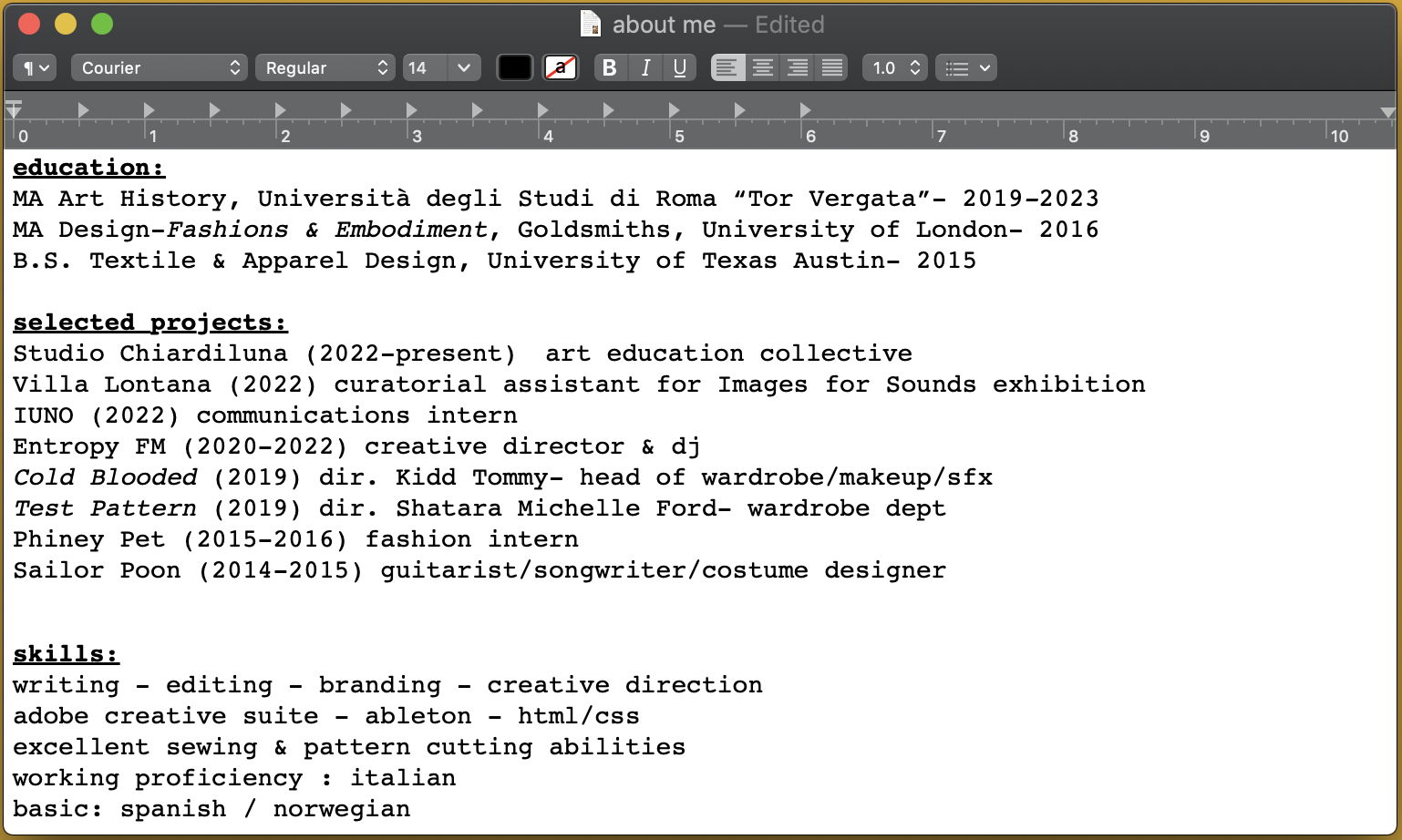1402x840 pixels.
Task: Open the 1.0 line spacing dropdown
Action: coord(895,67)
